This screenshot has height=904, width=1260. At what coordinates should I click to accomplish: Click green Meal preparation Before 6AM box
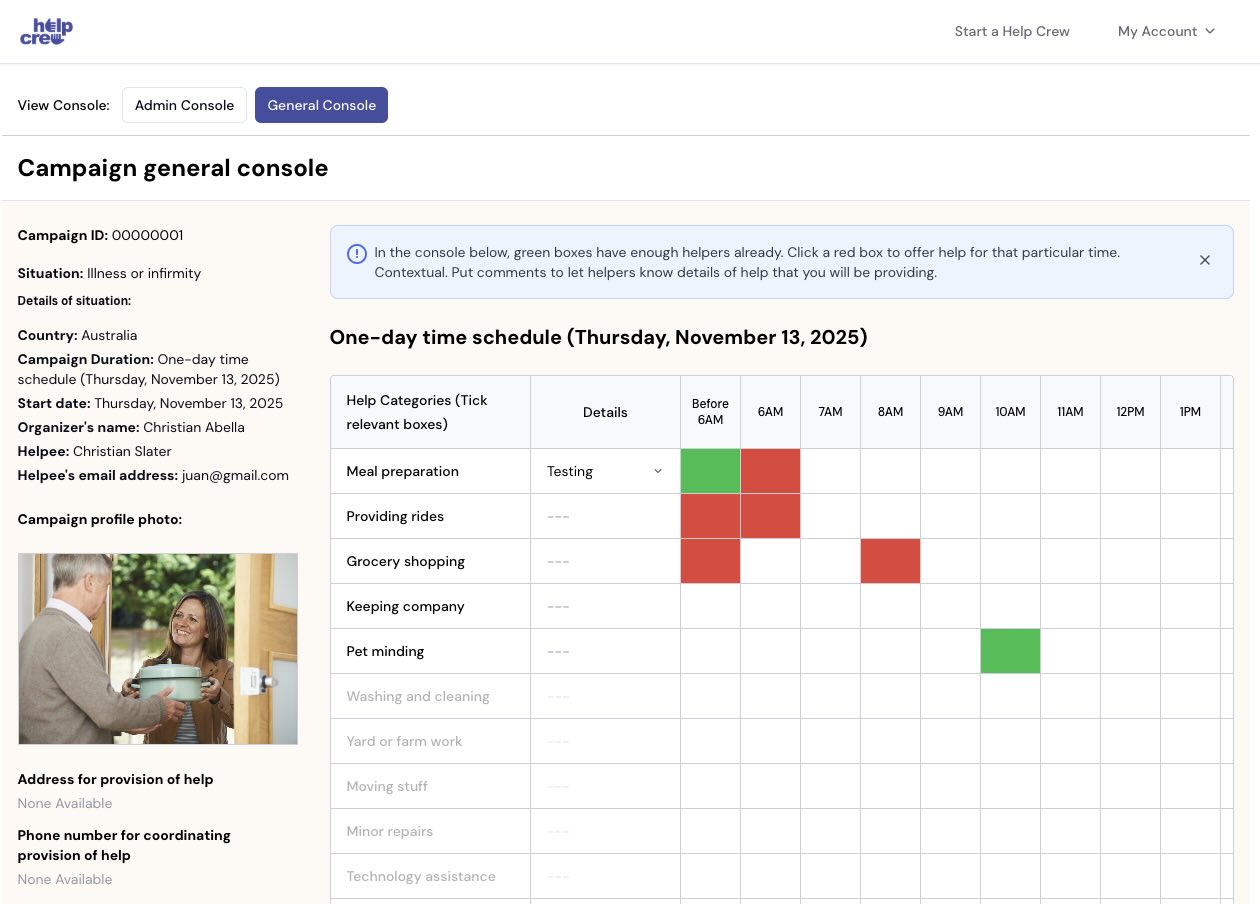[710, 471]
